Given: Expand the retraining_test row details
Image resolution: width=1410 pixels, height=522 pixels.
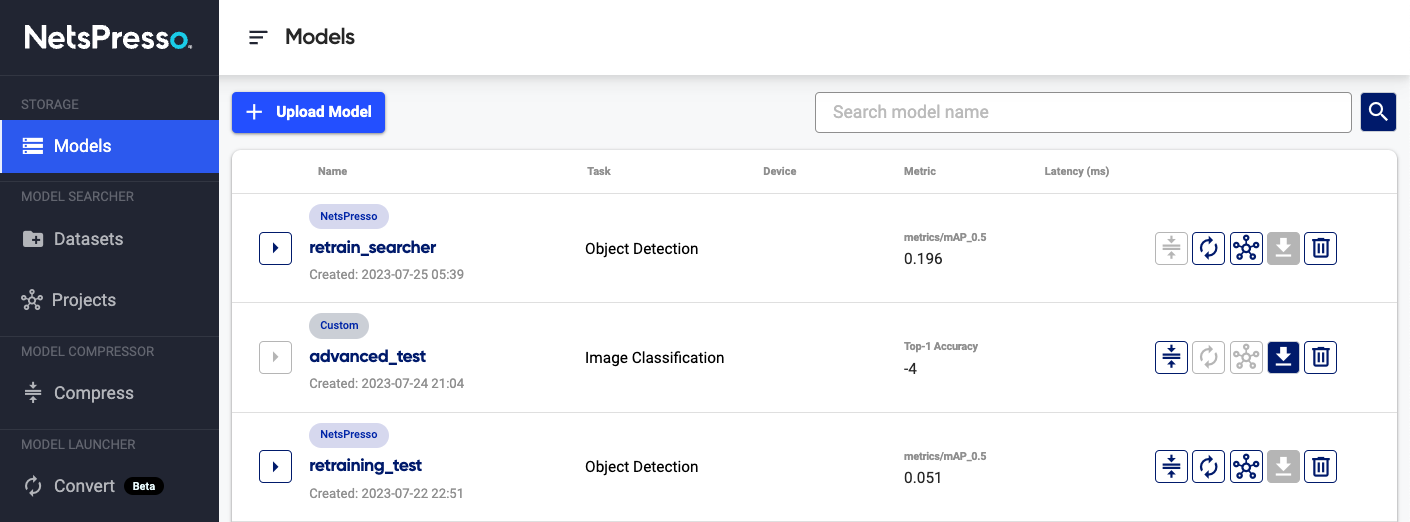Looking at the screenshot, I should click(x=275, y=466).
